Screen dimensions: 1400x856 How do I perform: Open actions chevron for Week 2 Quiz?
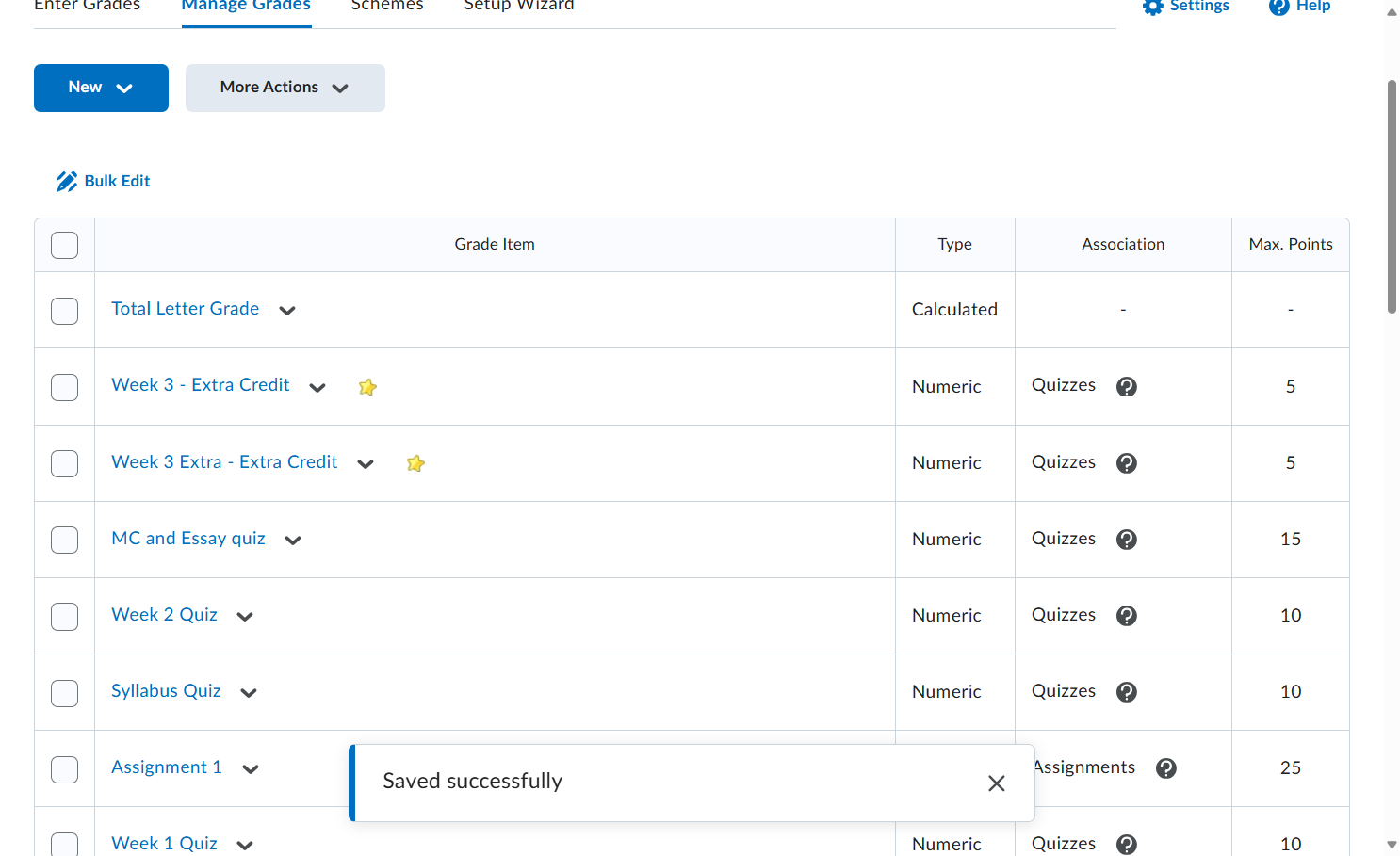point(245,616)
